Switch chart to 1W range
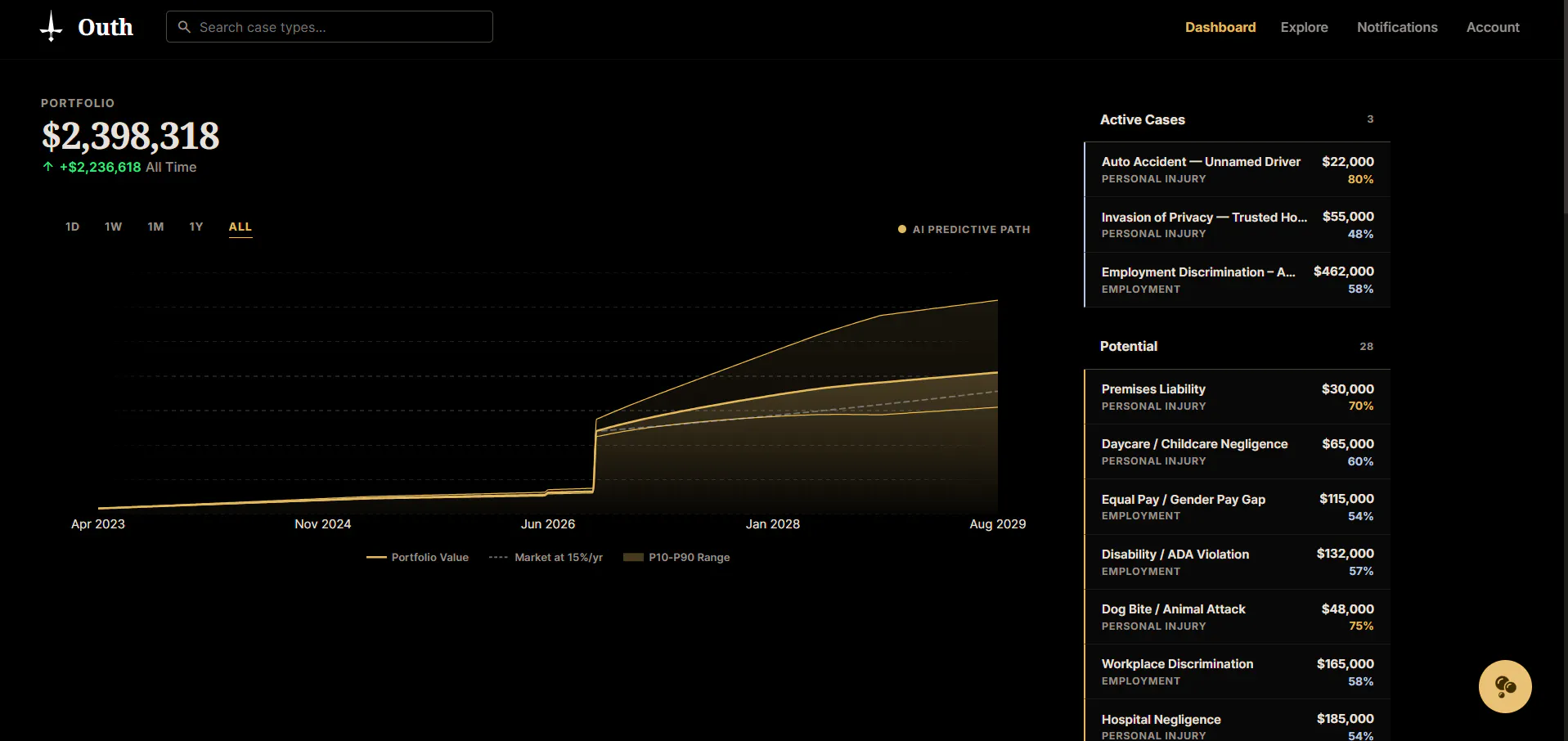The height and width of the screenshot is (741, 1568). tap(114, 227)
